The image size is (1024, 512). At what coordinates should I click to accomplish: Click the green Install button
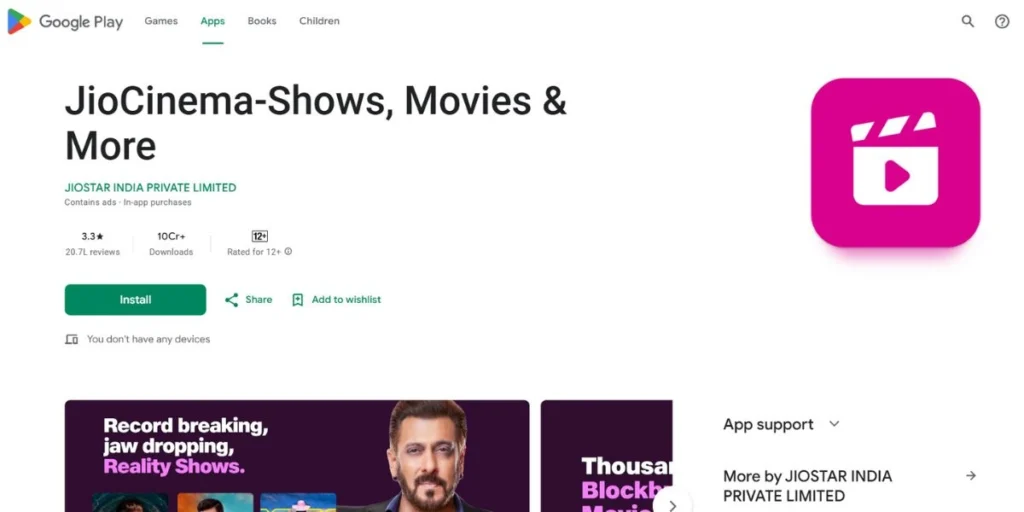pyautogui.click(x=135, y=300)
